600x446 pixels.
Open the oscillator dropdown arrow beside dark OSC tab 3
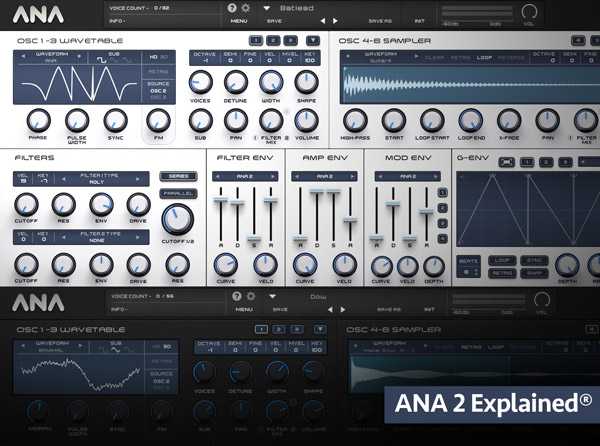[320, 329]
